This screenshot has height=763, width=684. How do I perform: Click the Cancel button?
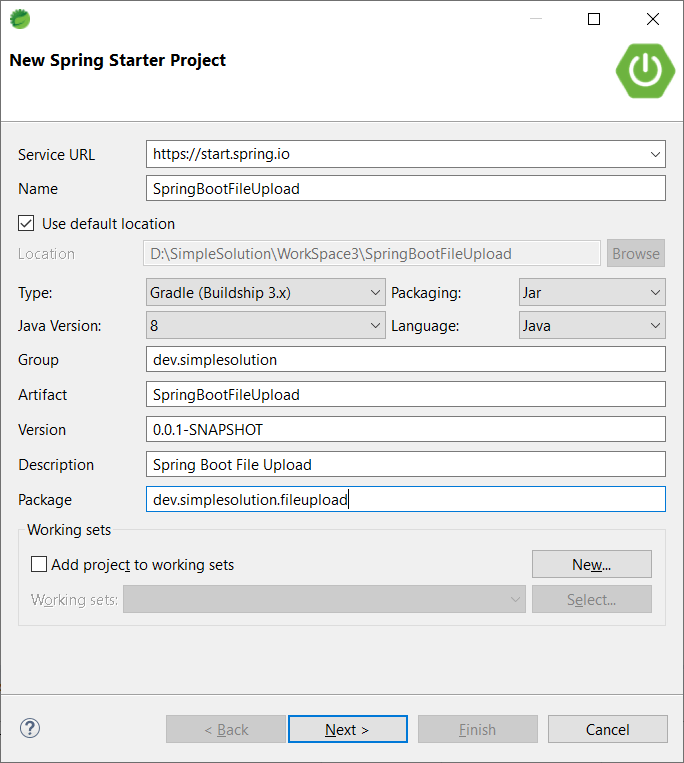[608, 729]
